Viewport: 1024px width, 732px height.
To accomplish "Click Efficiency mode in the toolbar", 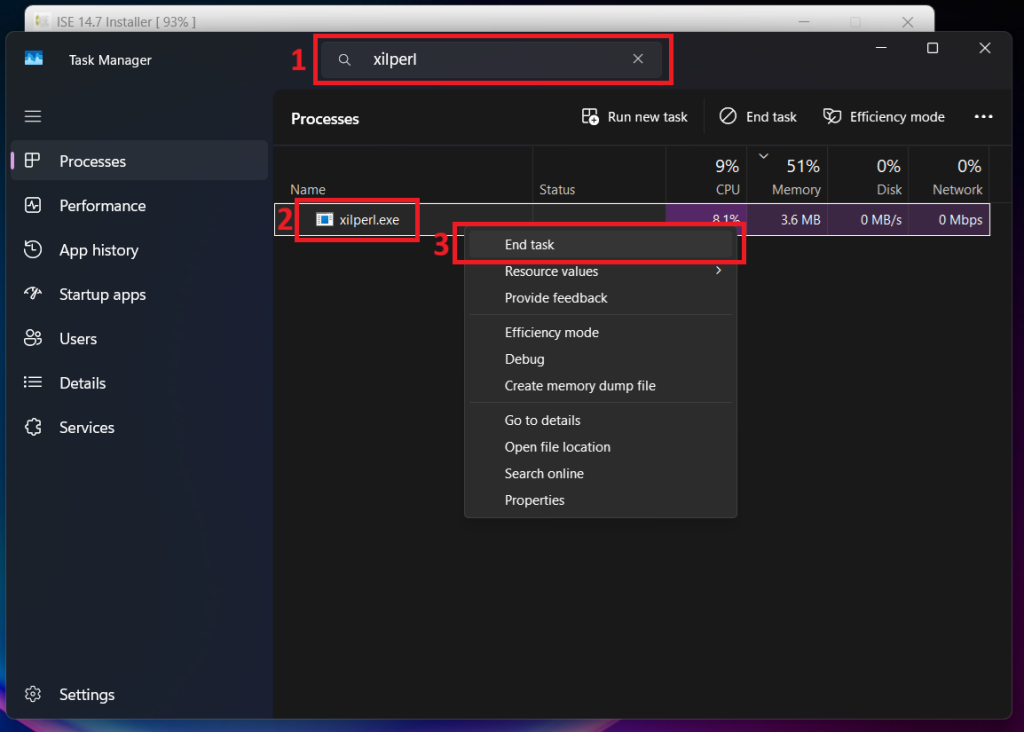I will click(884, 117).
